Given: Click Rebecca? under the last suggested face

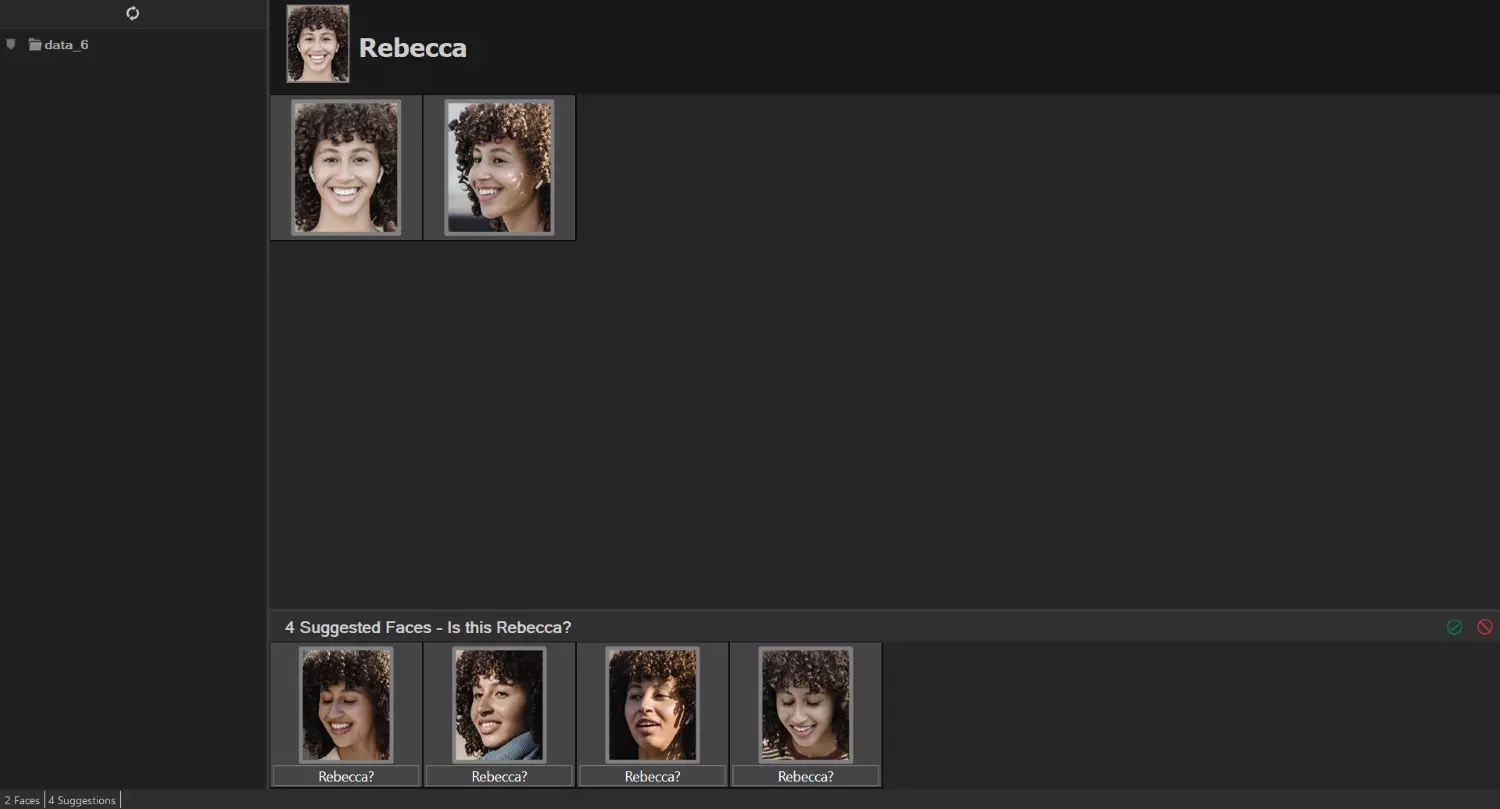Looking at the screenshot, I should tap(805, 776).
